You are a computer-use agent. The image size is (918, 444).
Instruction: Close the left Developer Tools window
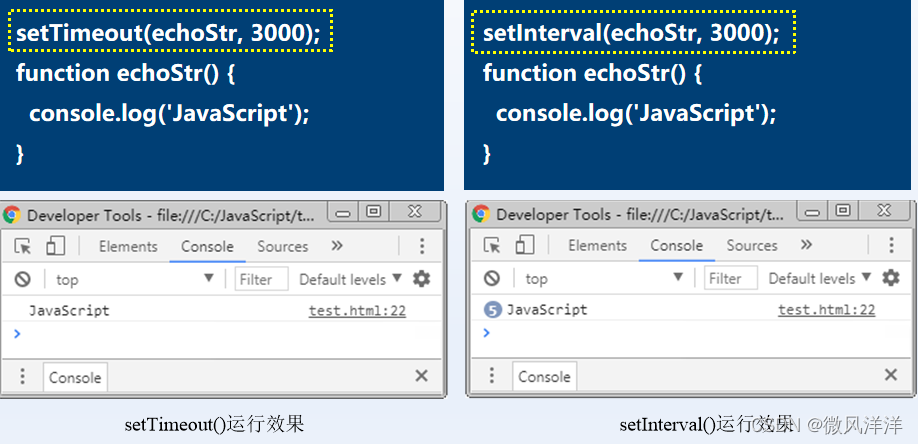[x=415, y=213]
